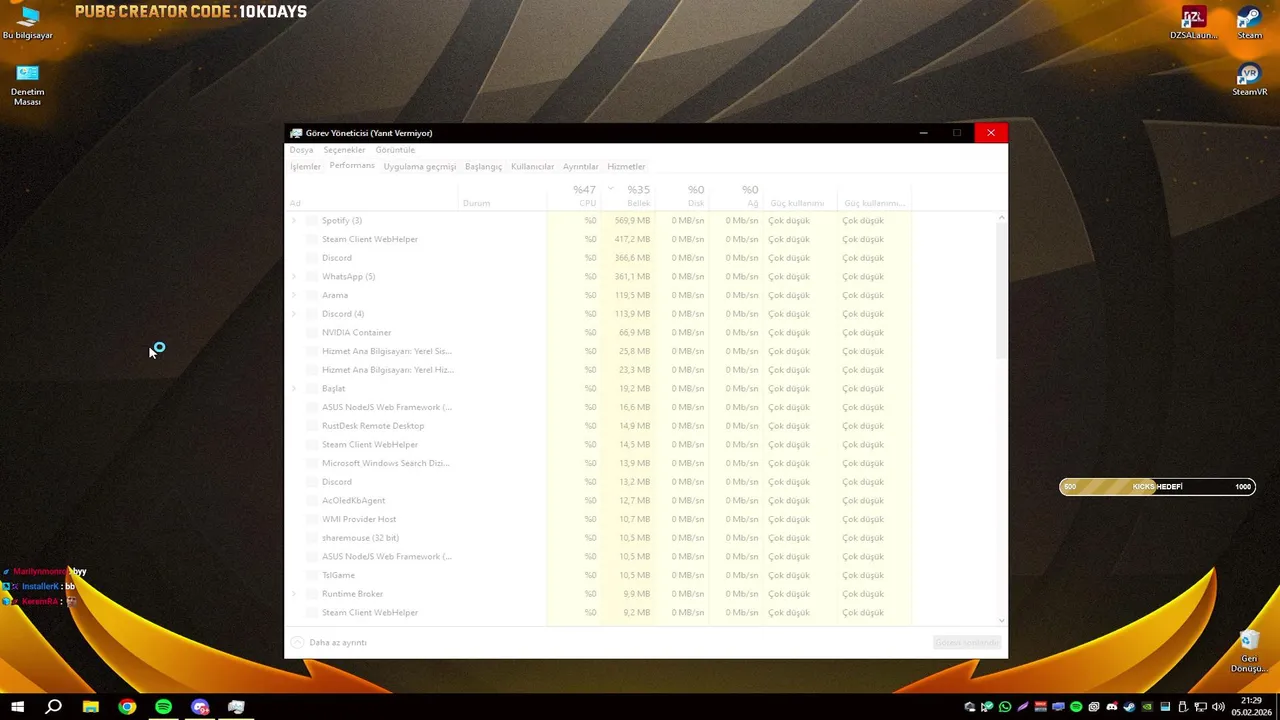
Task: Click Spotify icon in system tray
Action: coord(1076,707)
